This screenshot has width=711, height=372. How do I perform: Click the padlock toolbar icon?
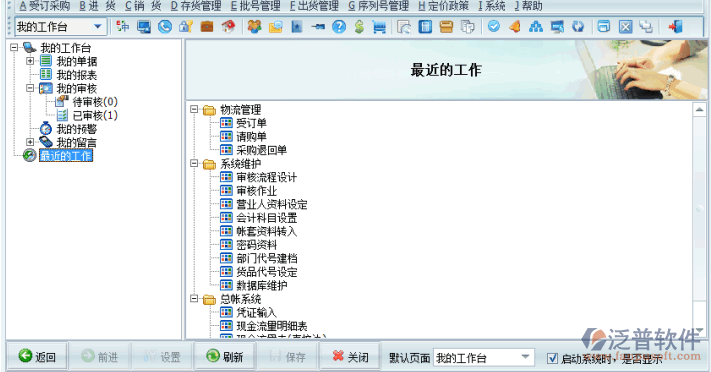pos(186,27)
